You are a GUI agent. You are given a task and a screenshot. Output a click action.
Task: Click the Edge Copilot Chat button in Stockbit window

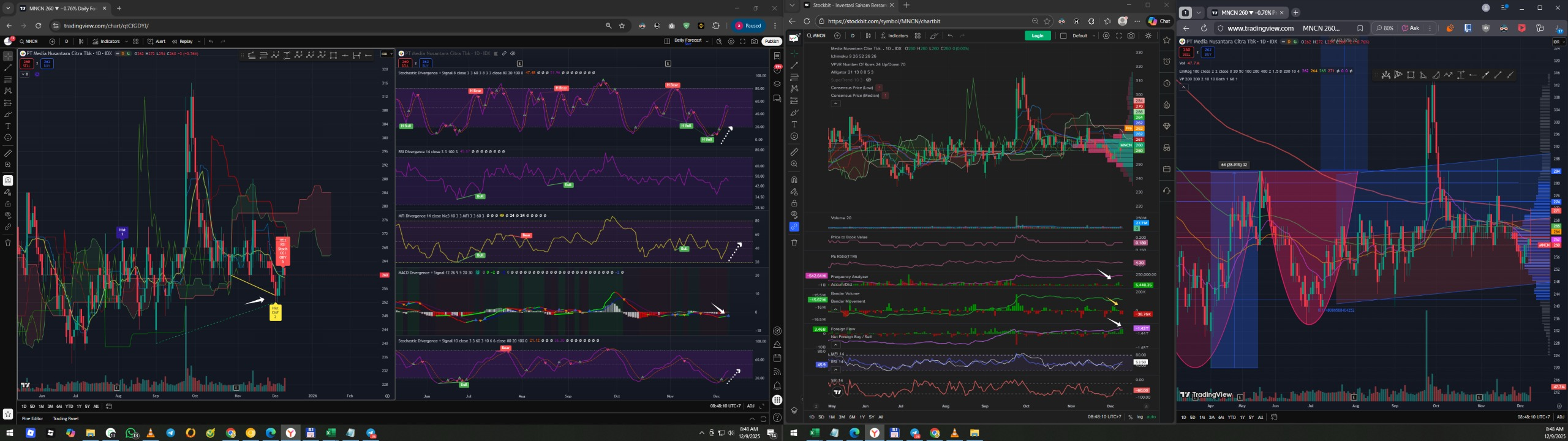[x=1159, y=21]
